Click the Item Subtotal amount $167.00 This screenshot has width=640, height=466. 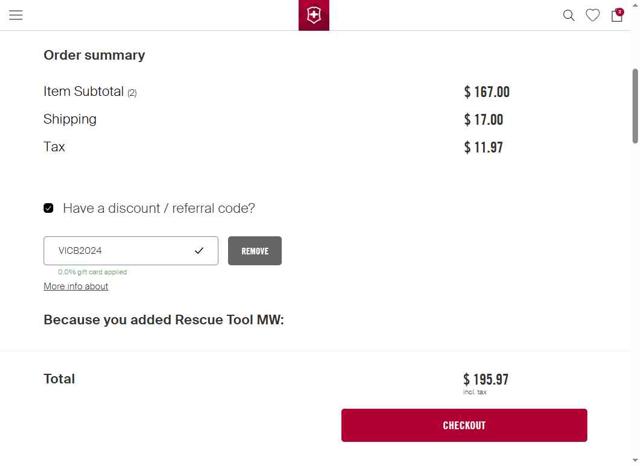[x=487, y=92]
